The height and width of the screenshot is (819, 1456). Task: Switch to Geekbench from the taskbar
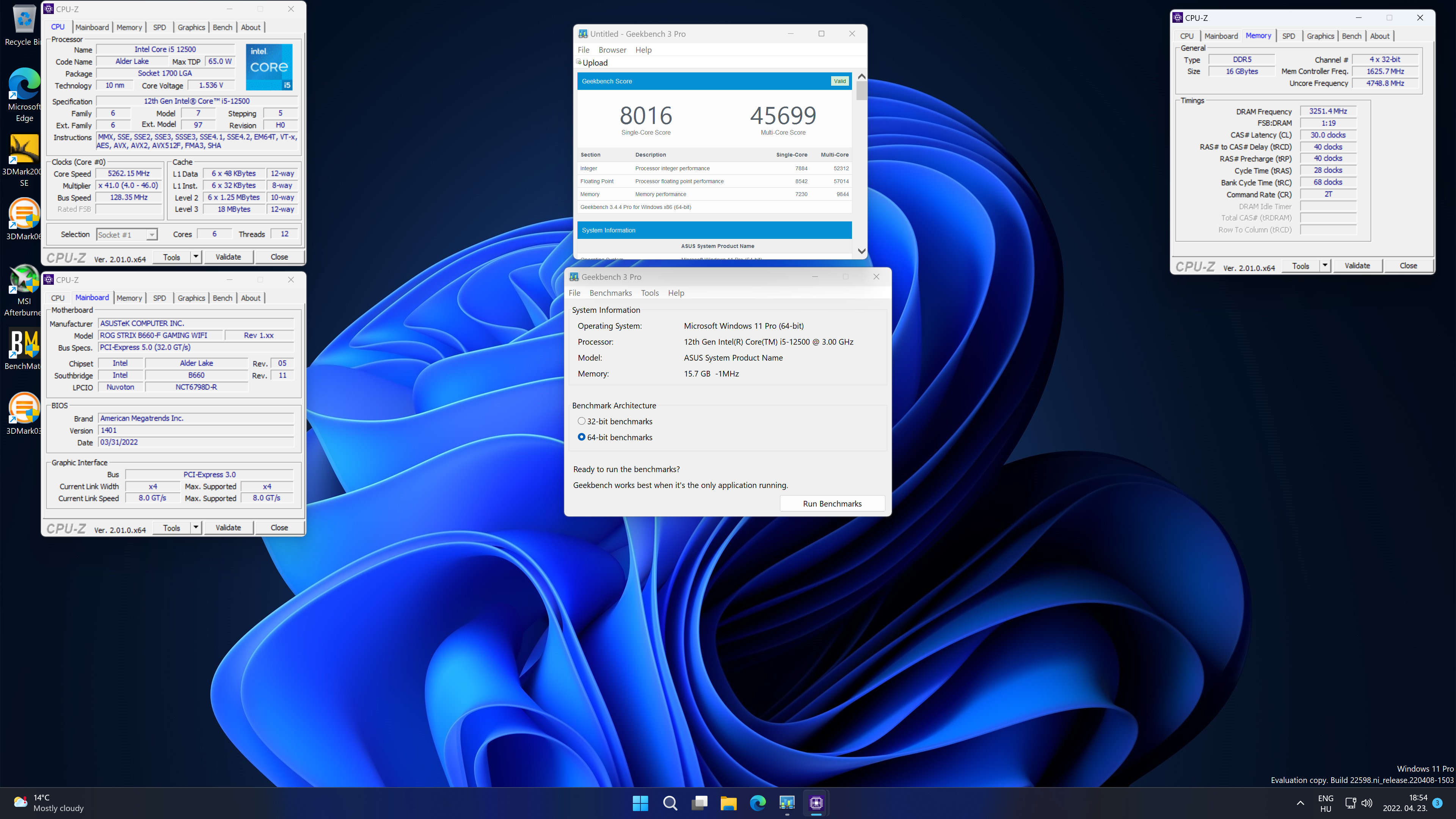pyautogui.click(x=788, y=803)
